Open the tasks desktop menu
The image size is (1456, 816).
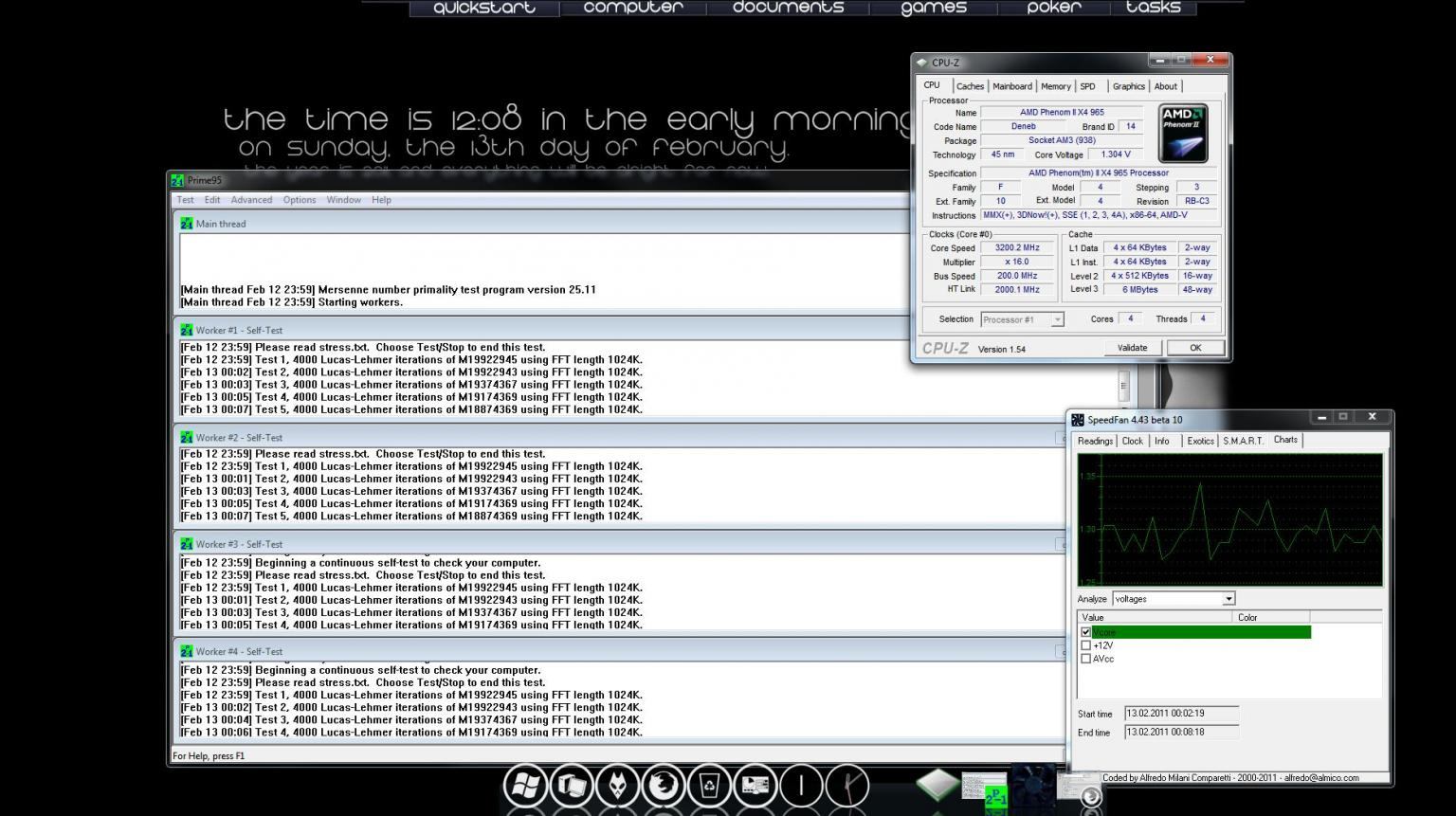(x=1154, y=8)
